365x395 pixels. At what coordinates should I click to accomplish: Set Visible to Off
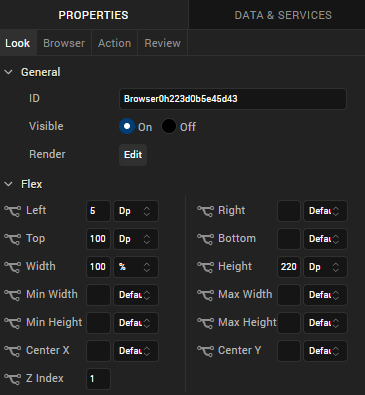point(169,126)
